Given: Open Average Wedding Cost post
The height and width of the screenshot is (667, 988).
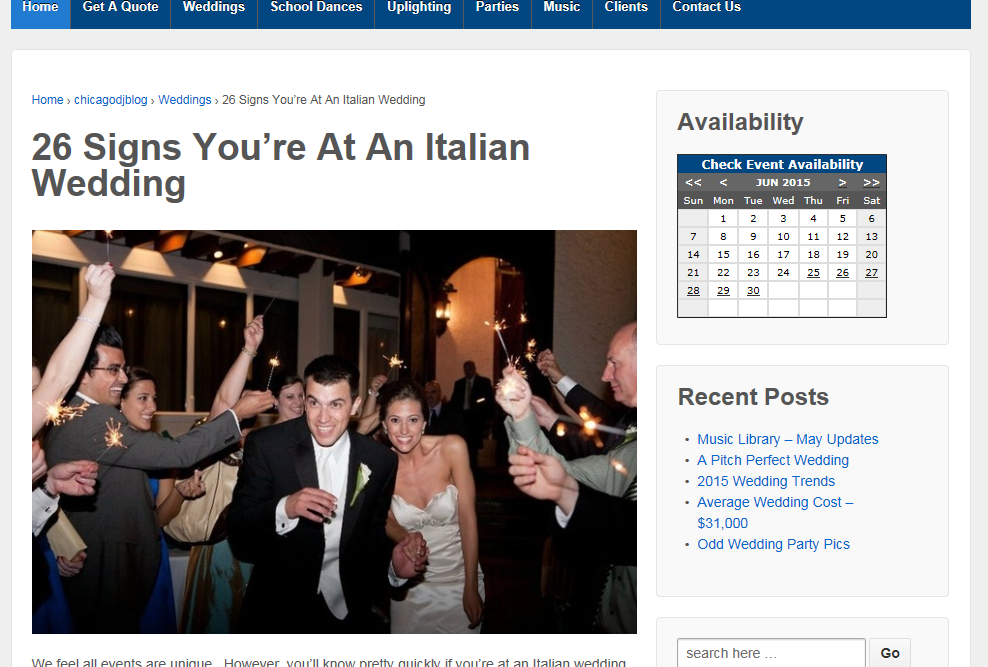Looking at the screenshot, I should click(x=774, y=502).
